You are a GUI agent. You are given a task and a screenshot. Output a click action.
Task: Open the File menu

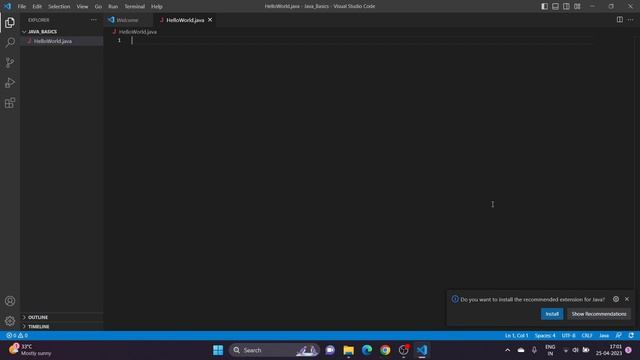click(22, 6)
